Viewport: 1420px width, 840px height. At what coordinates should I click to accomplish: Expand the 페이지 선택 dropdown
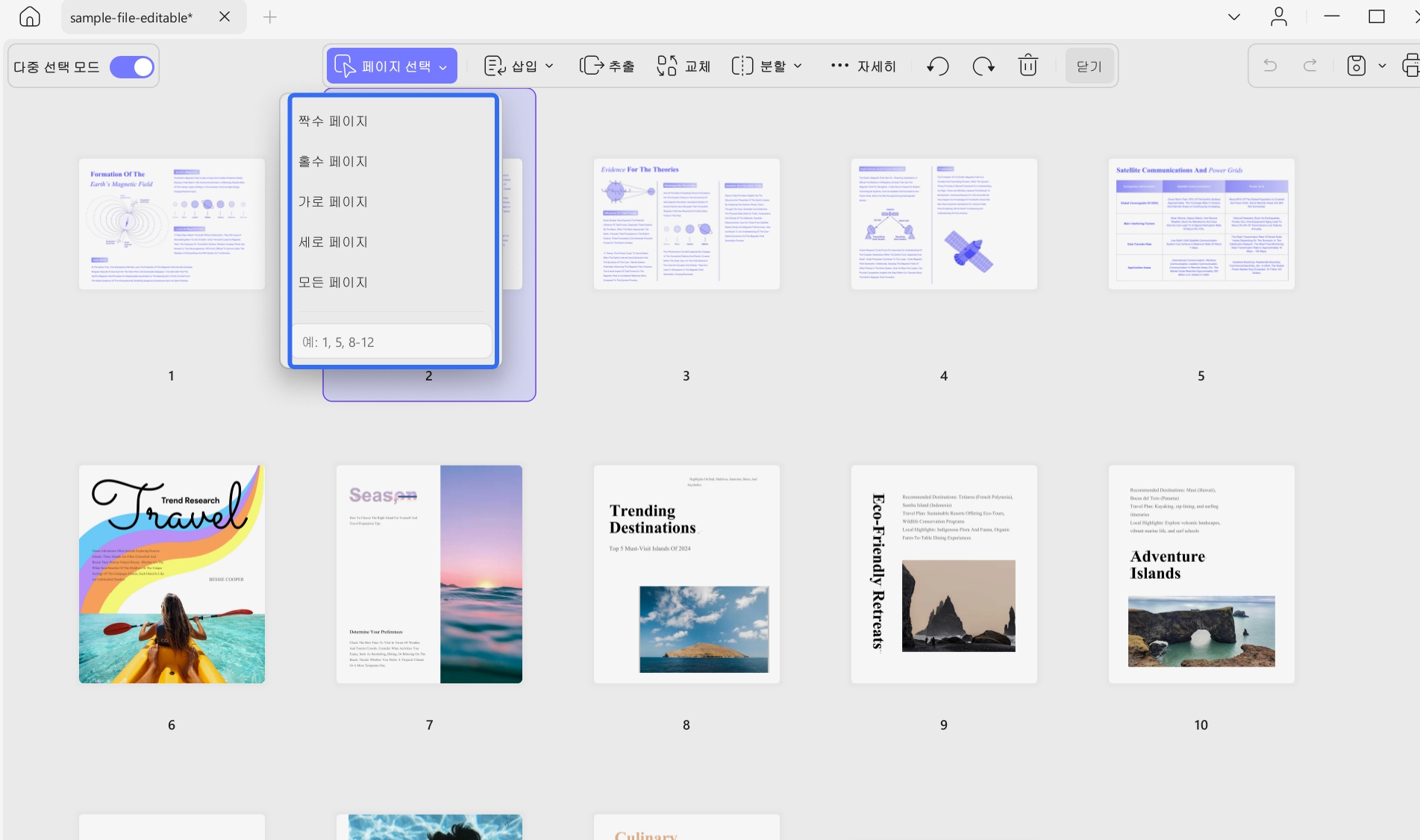pyautogui.click(x=391, y=66)
